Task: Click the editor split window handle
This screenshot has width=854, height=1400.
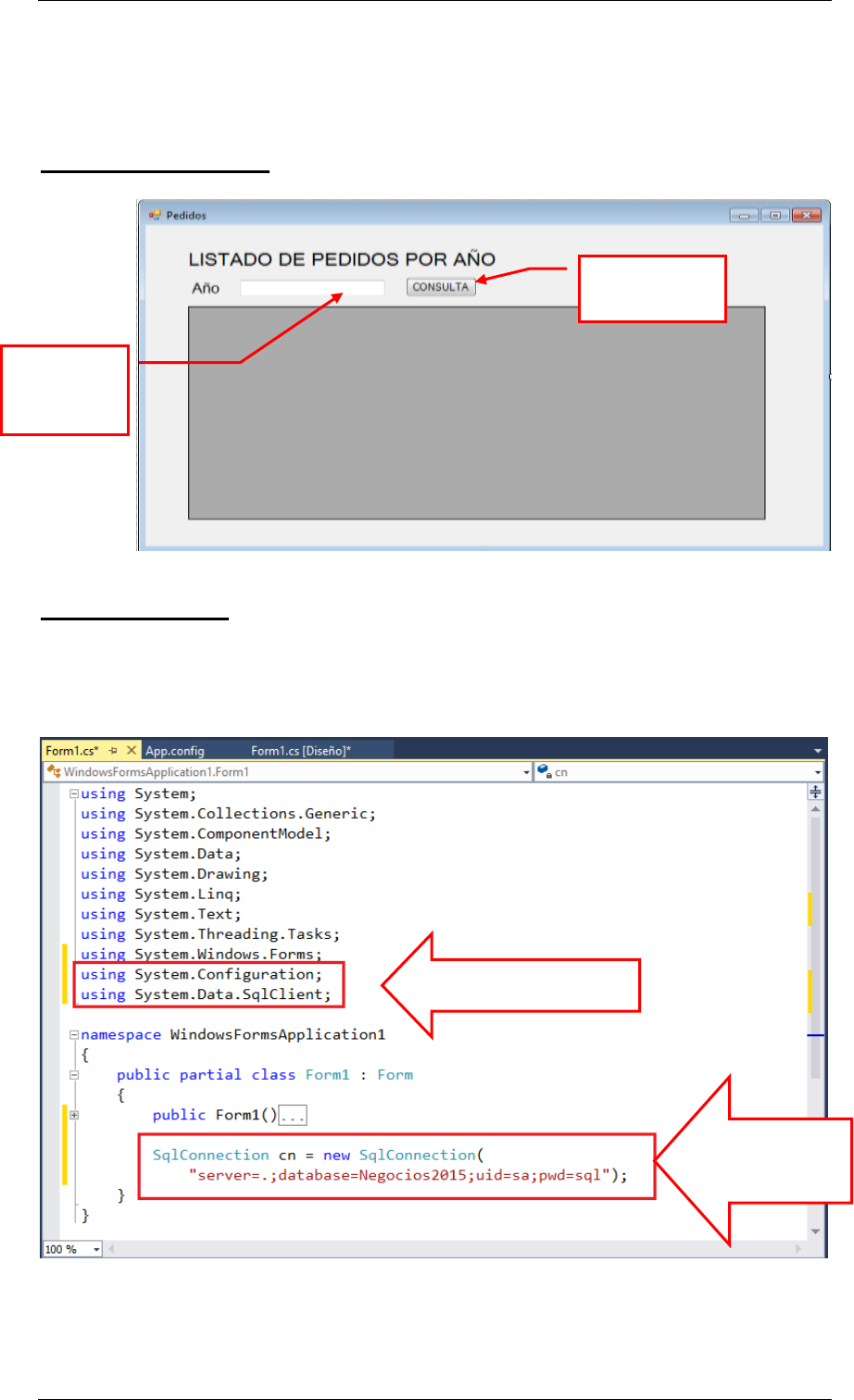Action: pos(816,792)
